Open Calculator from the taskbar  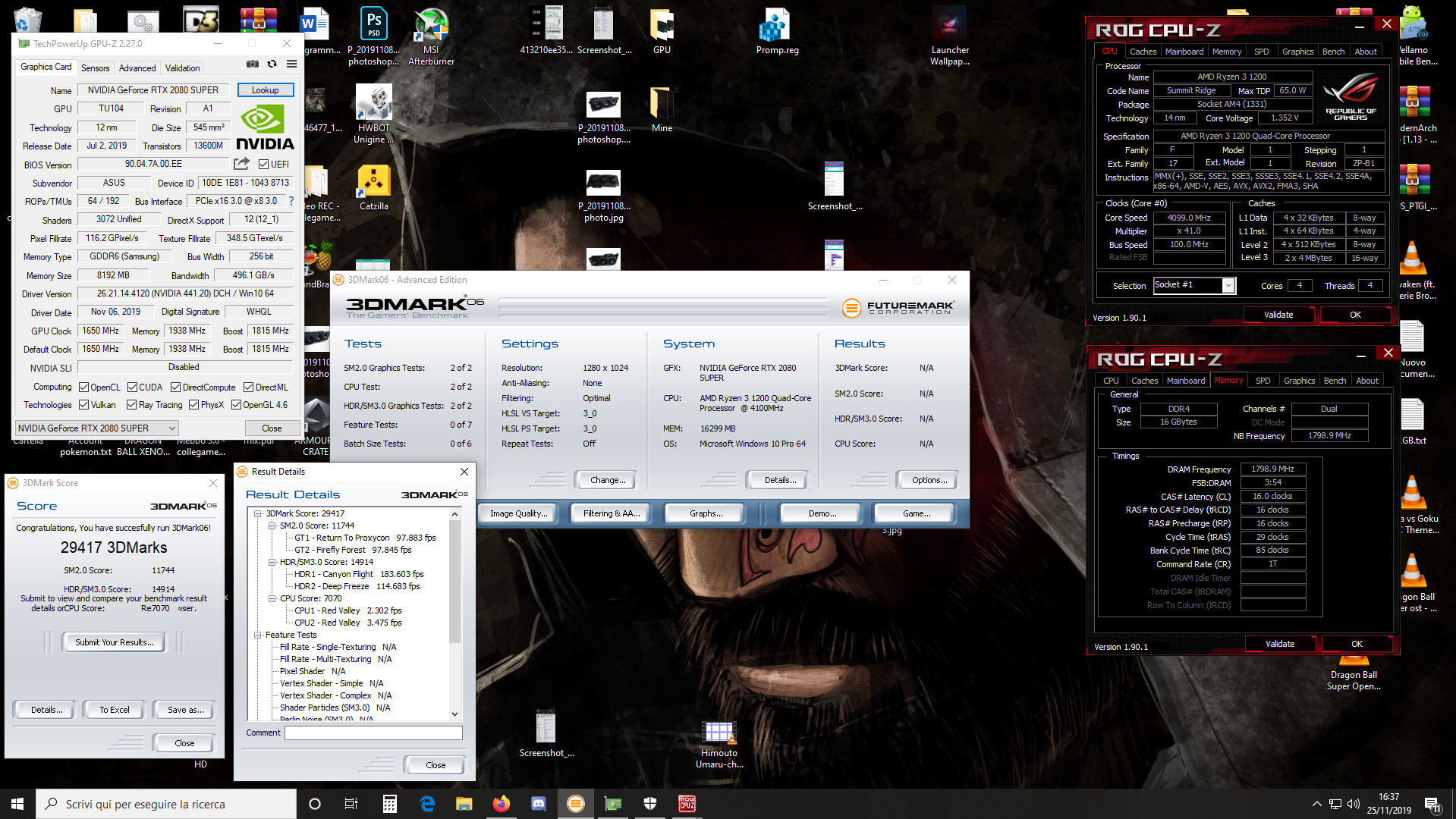coord(390,804)
